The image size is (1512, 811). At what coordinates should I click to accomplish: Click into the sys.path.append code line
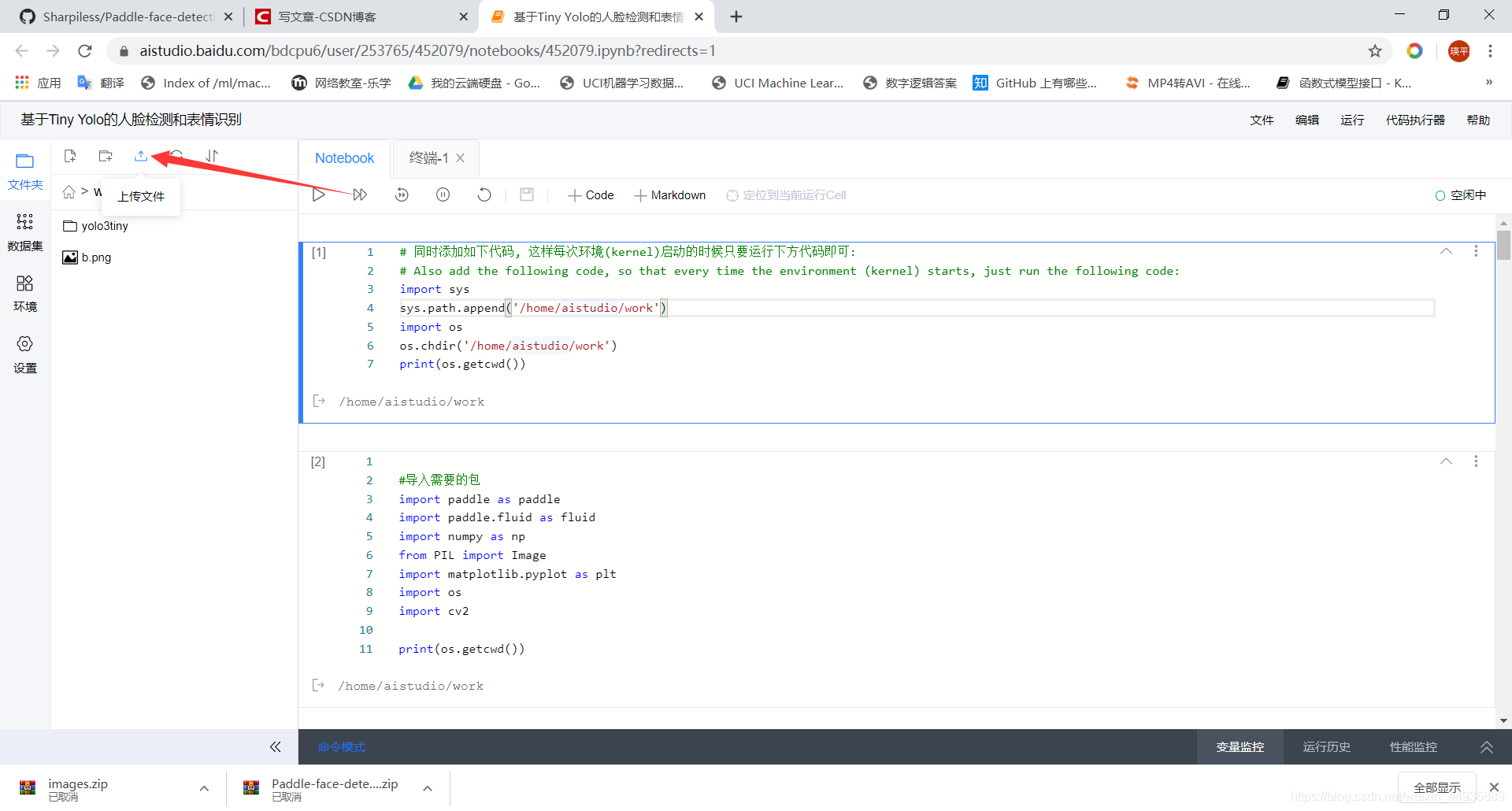click(x=916, y=308)
